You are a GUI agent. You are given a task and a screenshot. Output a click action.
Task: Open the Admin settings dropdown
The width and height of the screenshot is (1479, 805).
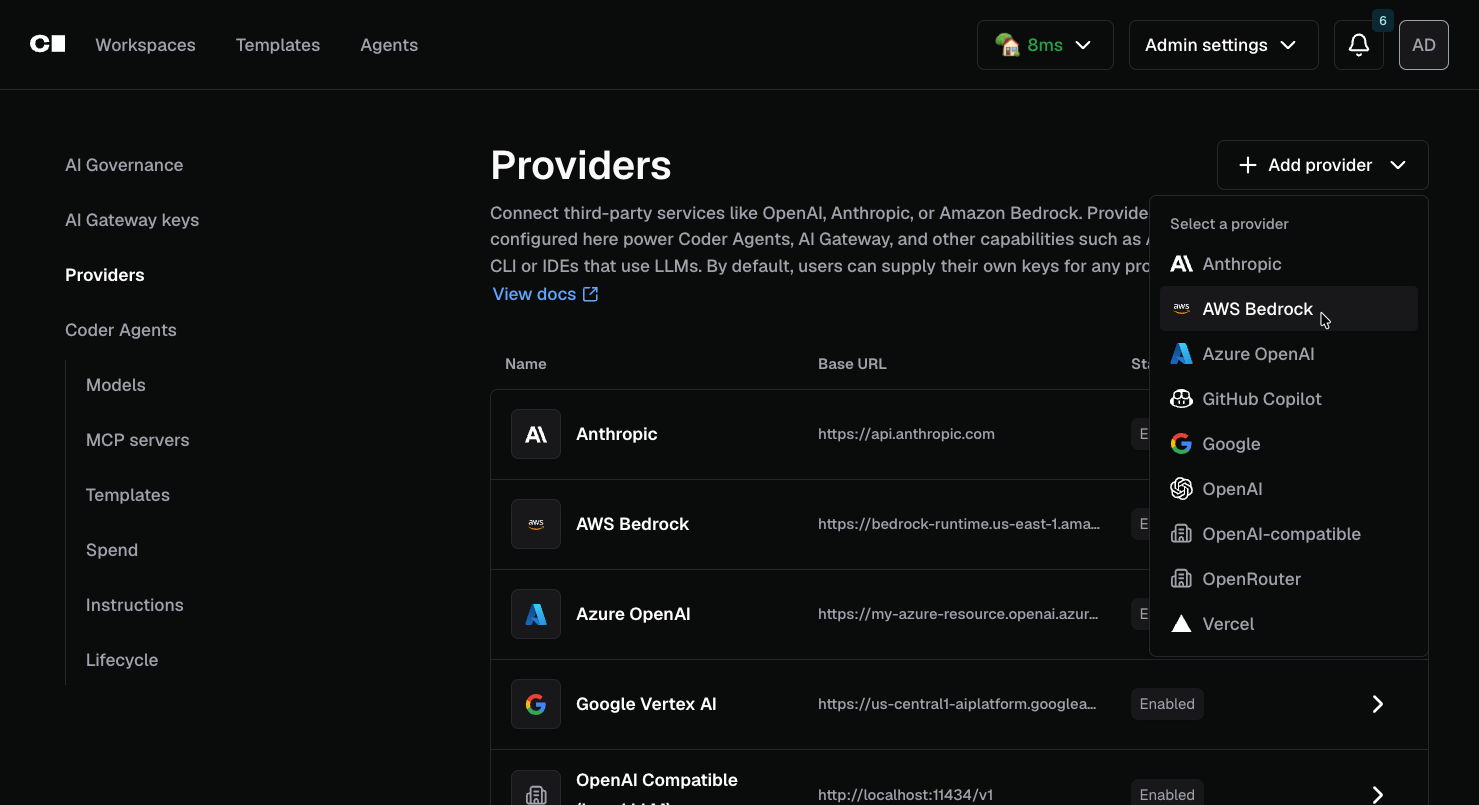pyautogui.click(x=1223, y=45)
